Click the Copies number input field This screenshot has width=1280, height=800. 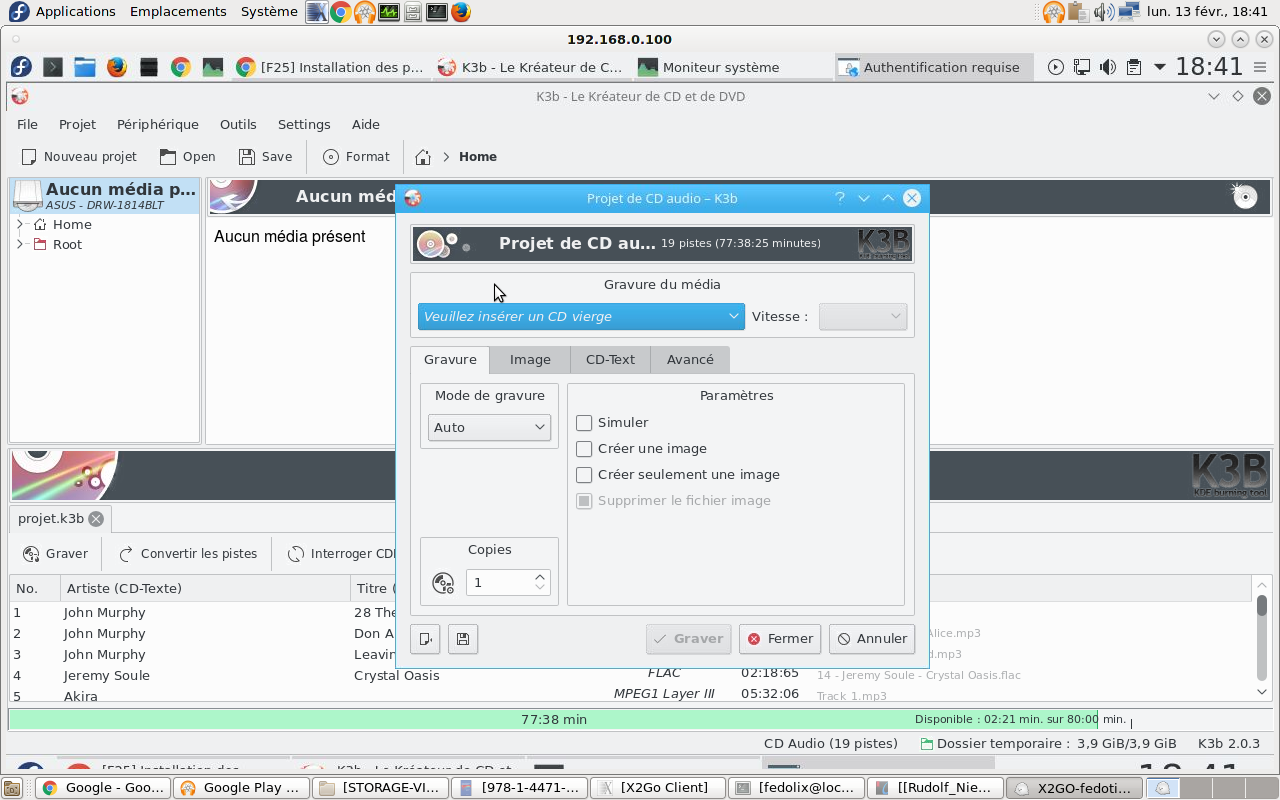tap(499, 582)
